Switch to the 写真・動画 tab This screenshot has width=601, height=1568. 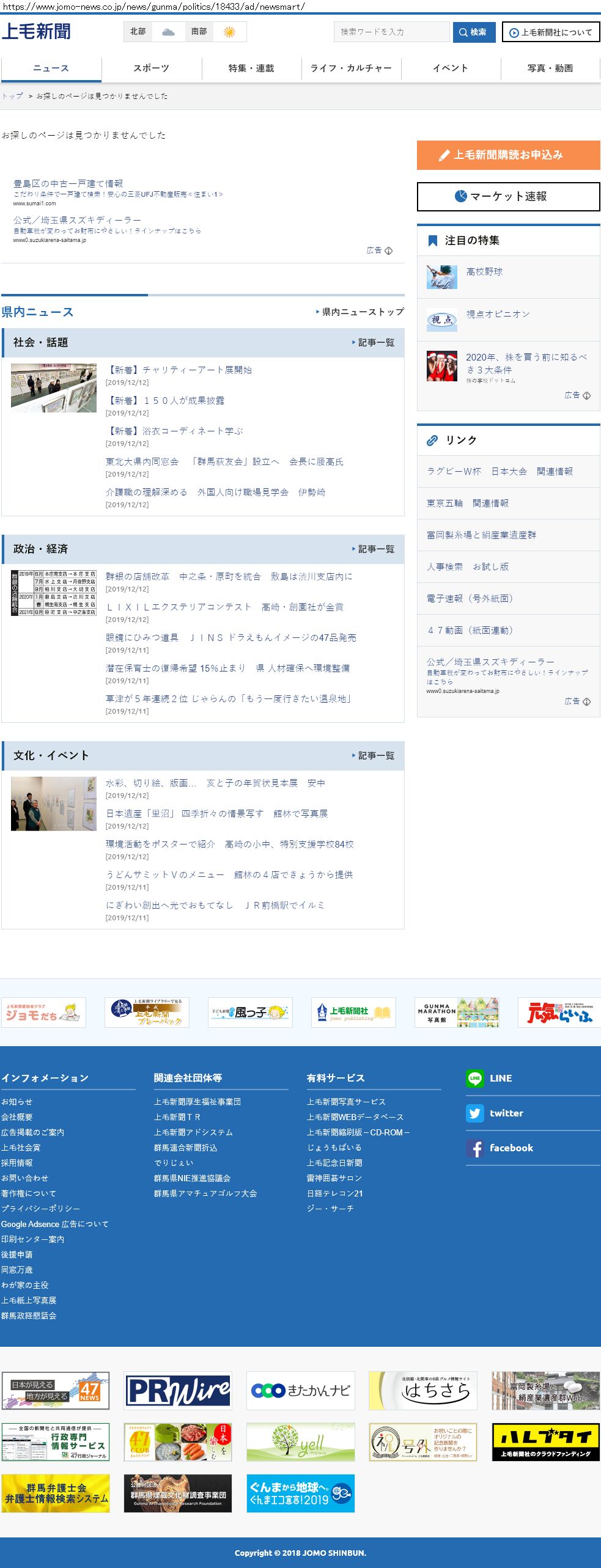click(550, 68)
